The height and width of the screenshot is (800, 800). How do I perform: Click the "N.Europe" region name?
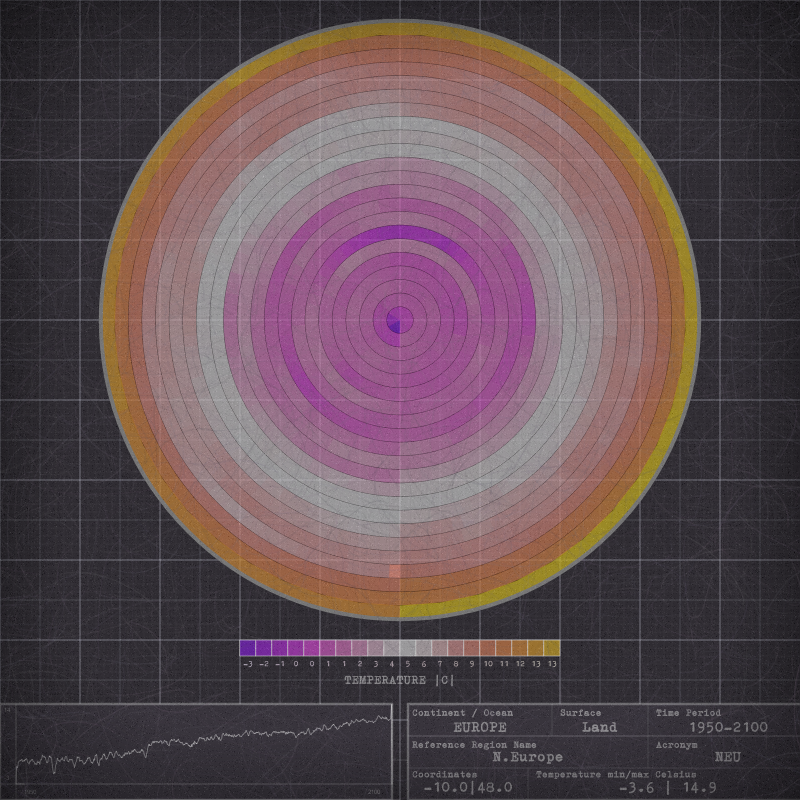(x=528, y=757)
